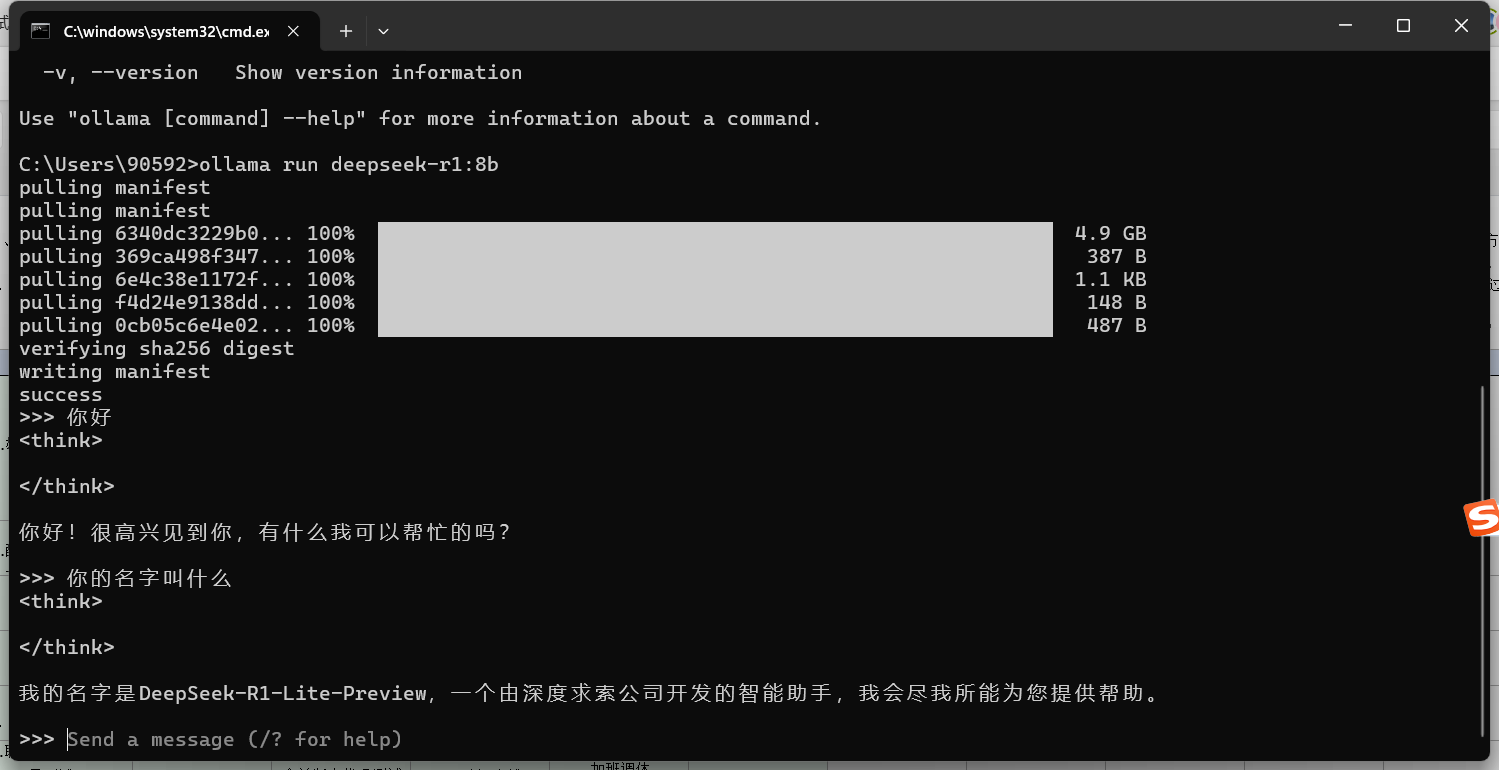Close the terminal window
The width and height of the screenshot is (1499, 770).
[x=1461, y=26]
